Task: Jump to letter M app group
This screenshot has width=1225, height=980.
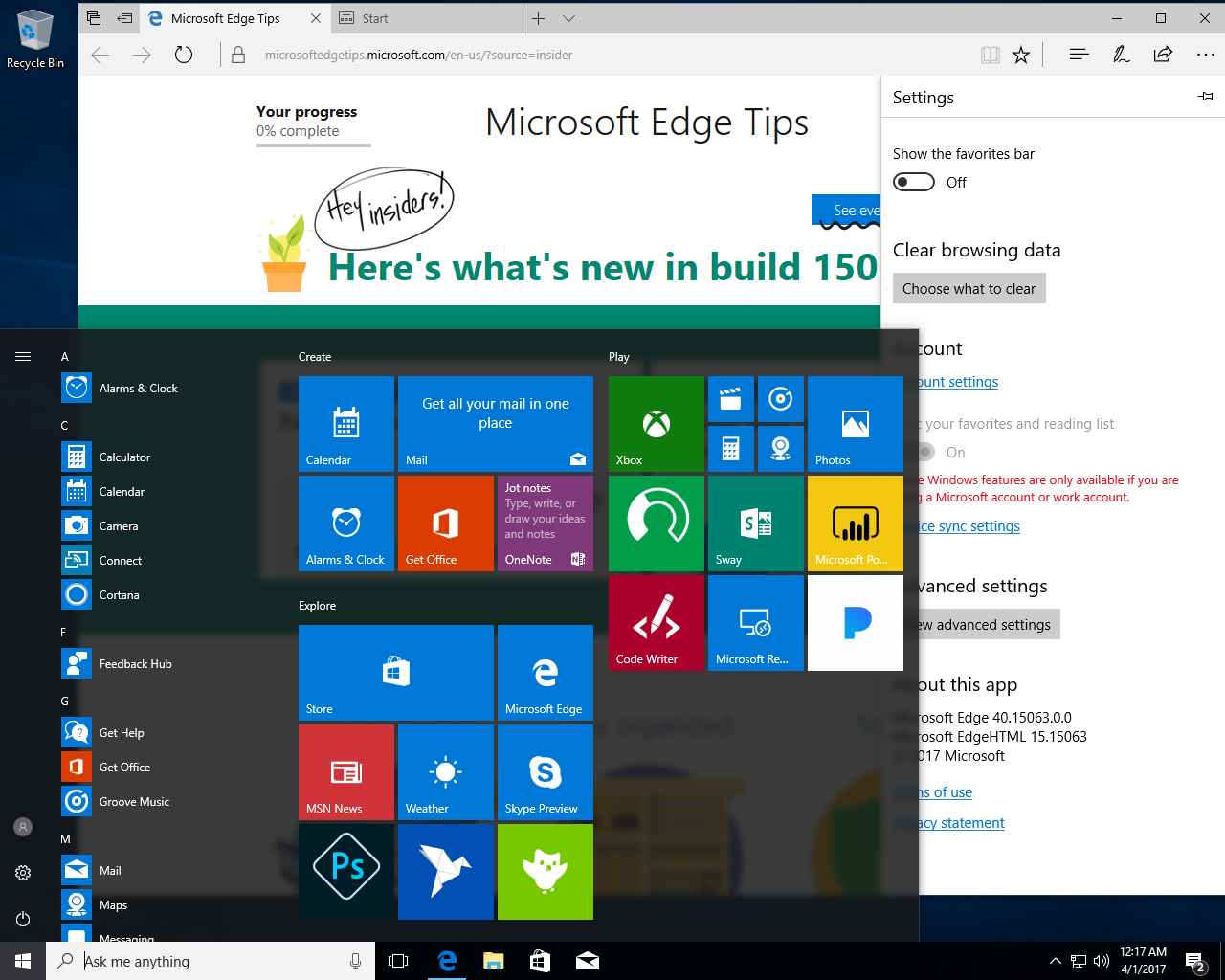Action: [x=66, y=838]
